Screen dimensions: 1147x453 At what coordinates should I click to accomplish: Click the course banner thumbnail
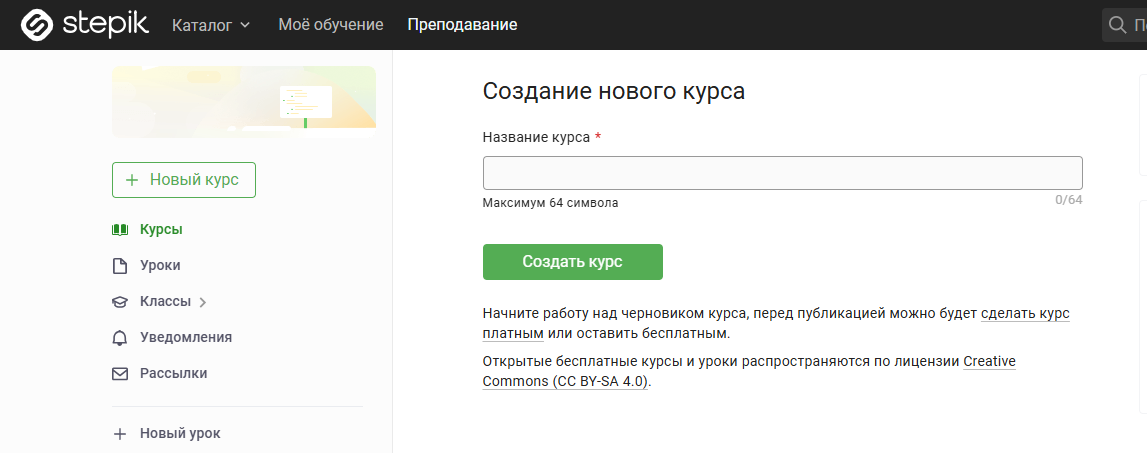click(244, 101)
